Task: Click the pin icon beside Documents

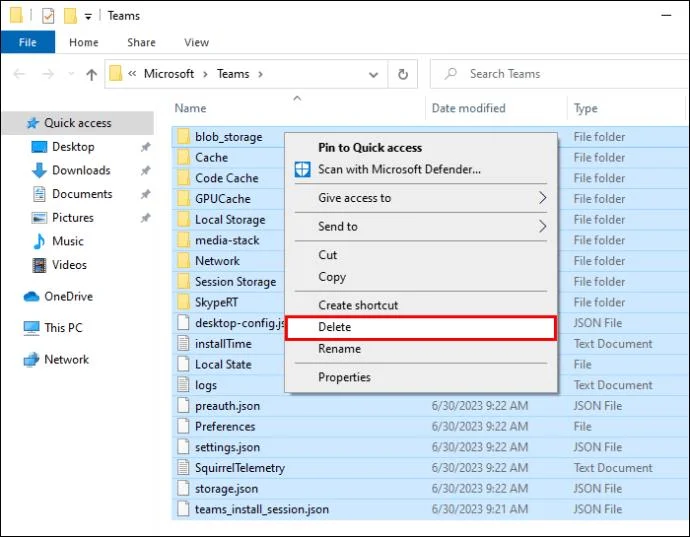Action: pos(145,195)
